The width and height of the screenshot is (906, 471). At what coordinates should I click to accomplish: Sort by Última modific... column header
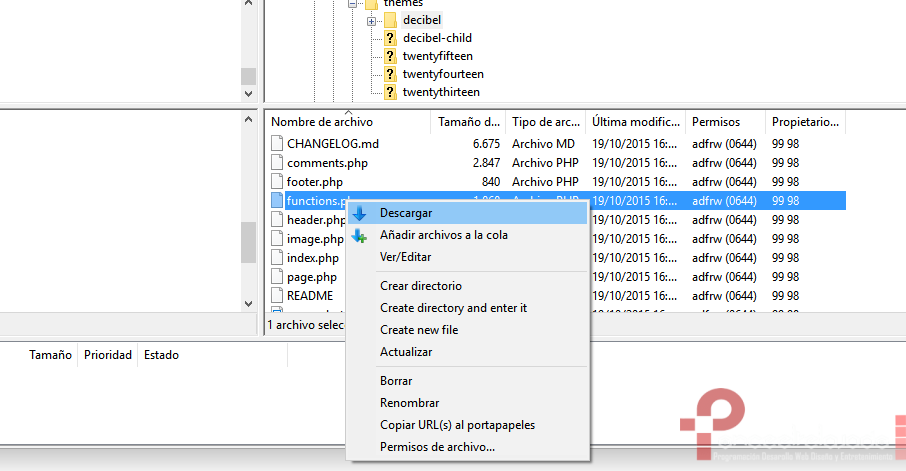636,122
